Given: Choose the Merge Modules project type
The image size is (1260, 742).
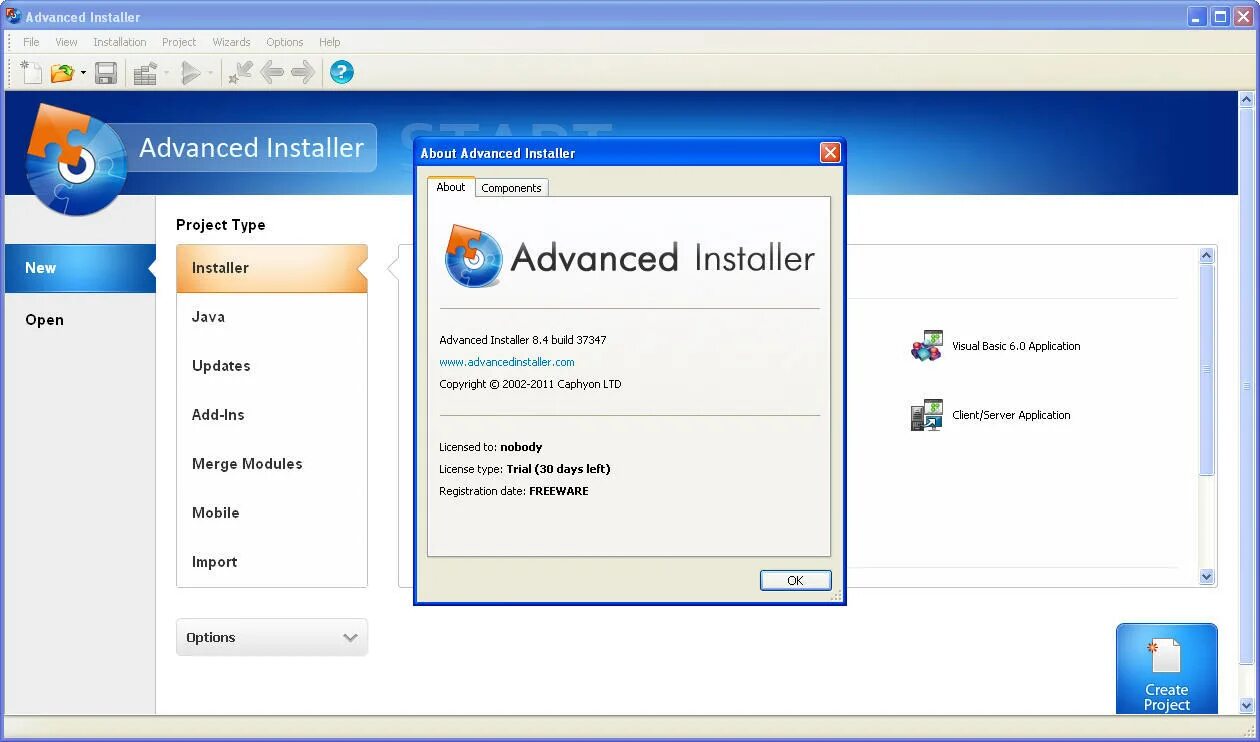Looking at the screenshot, I should point(271,464).
